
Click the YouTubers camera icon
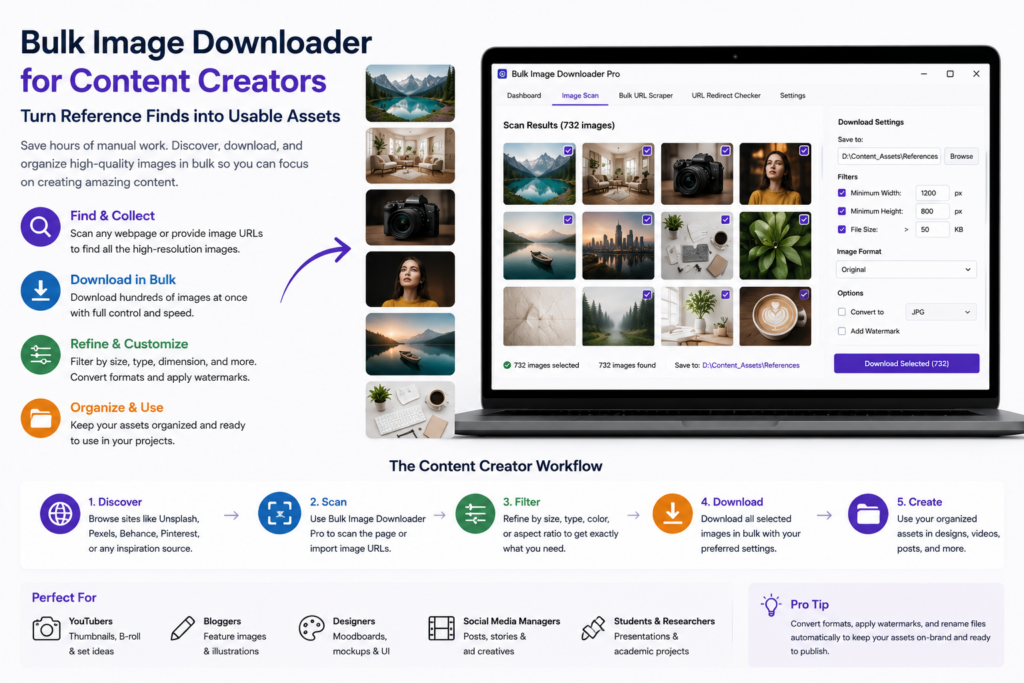click(x=46, y=628)
